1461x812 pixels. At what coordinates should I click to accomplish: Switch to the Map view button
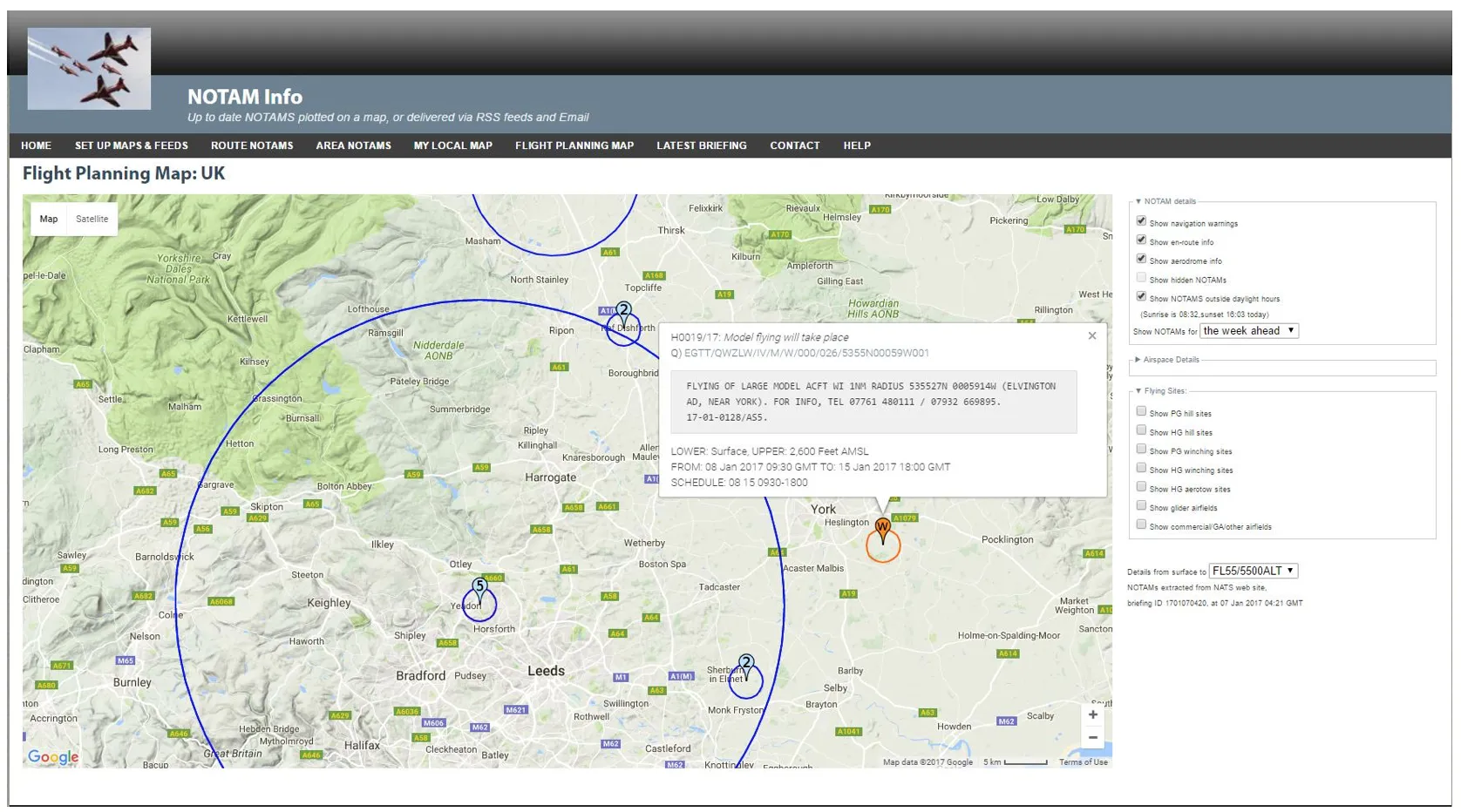49,220
